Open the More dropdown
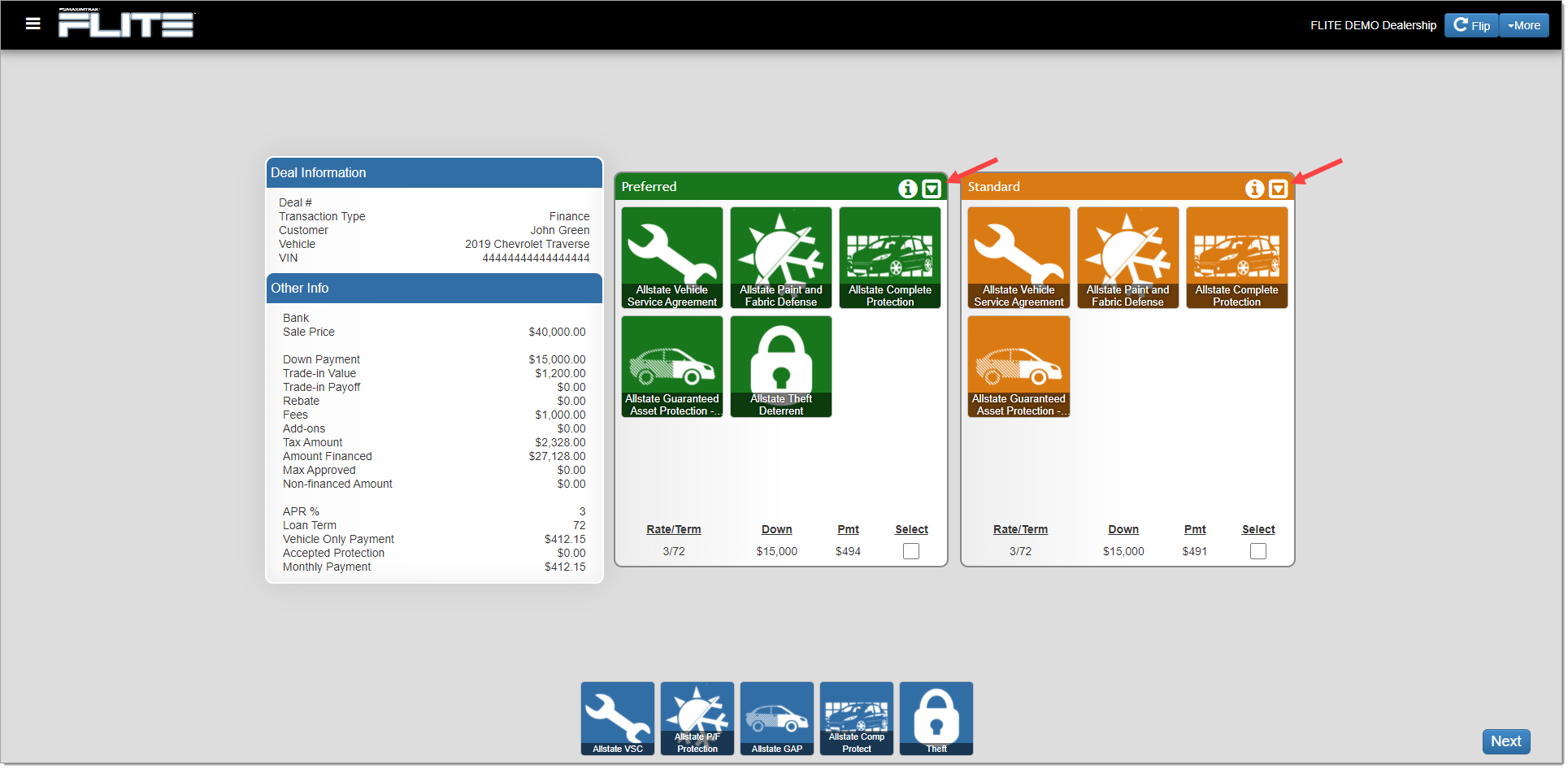 click(x=1524, y=25)
